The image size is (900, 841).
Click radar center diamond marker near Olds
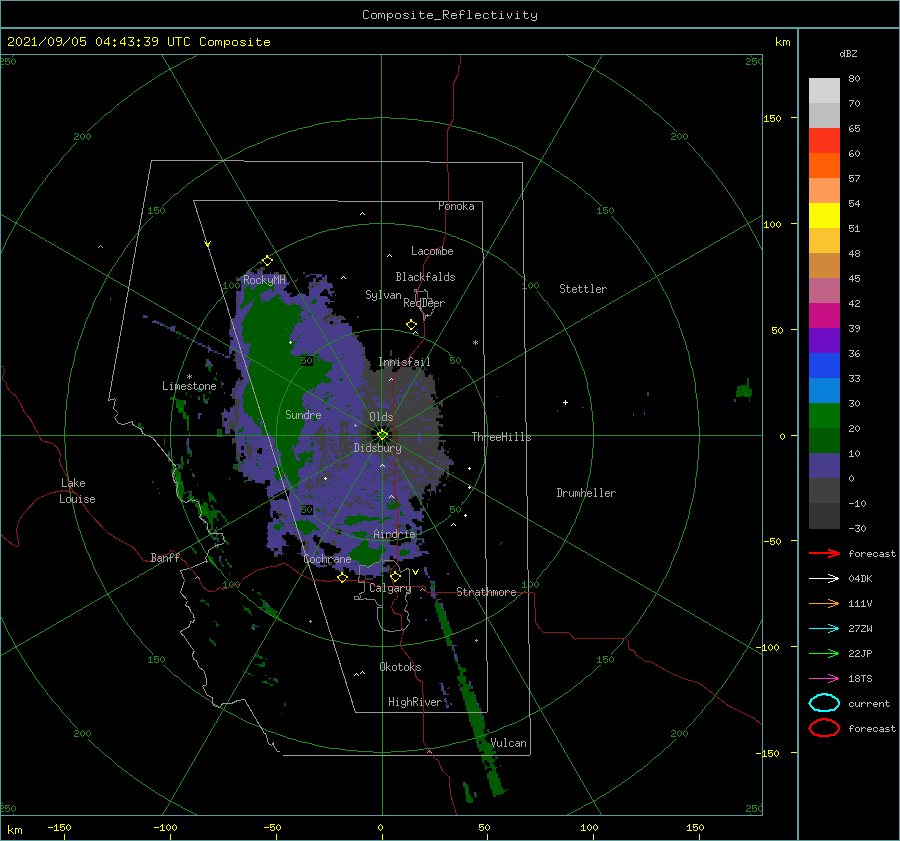tap(382, 435)
